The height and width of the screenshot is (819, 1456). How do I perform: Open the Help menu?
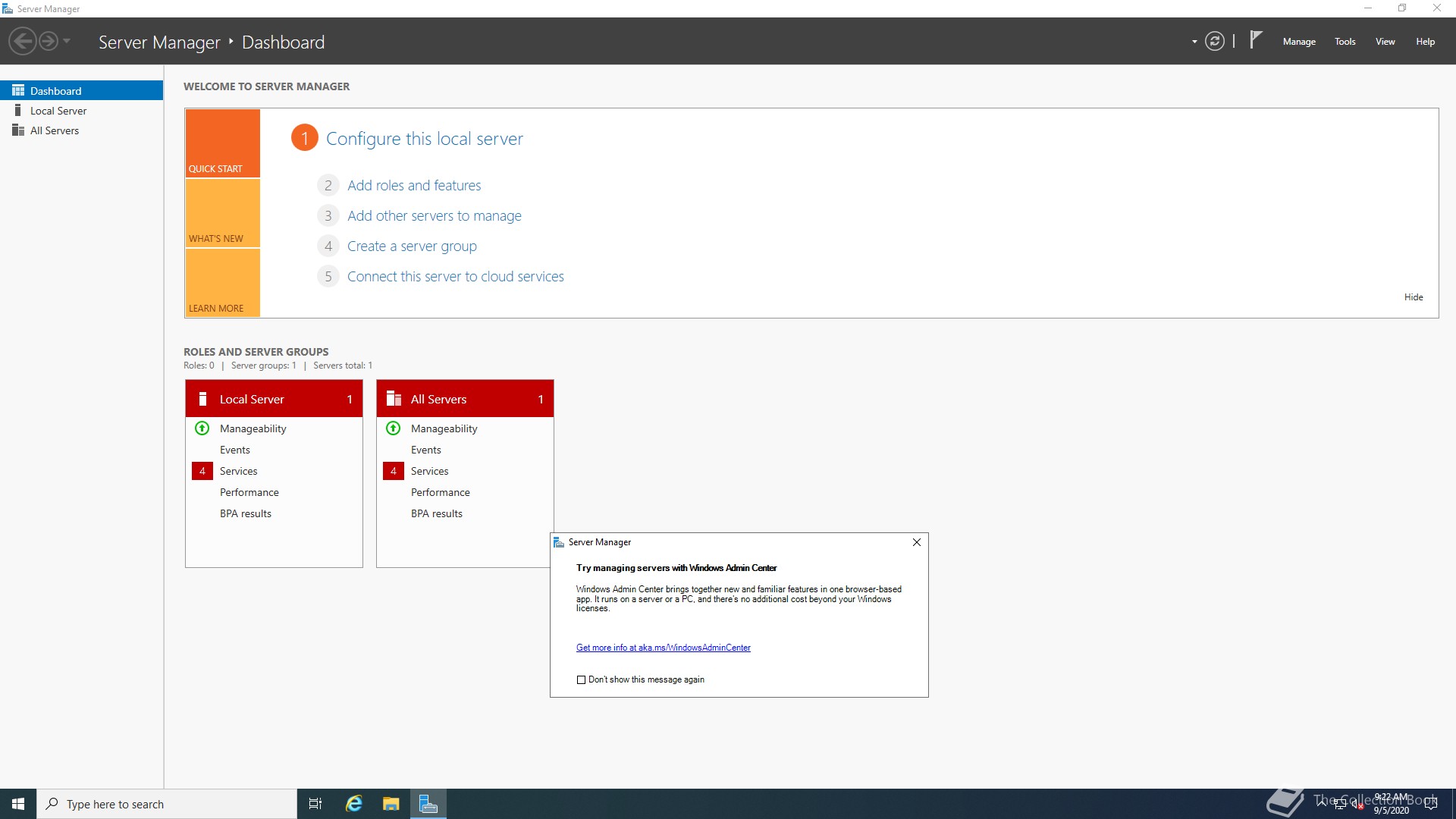pyautogui.click(x=1426, y=42)
